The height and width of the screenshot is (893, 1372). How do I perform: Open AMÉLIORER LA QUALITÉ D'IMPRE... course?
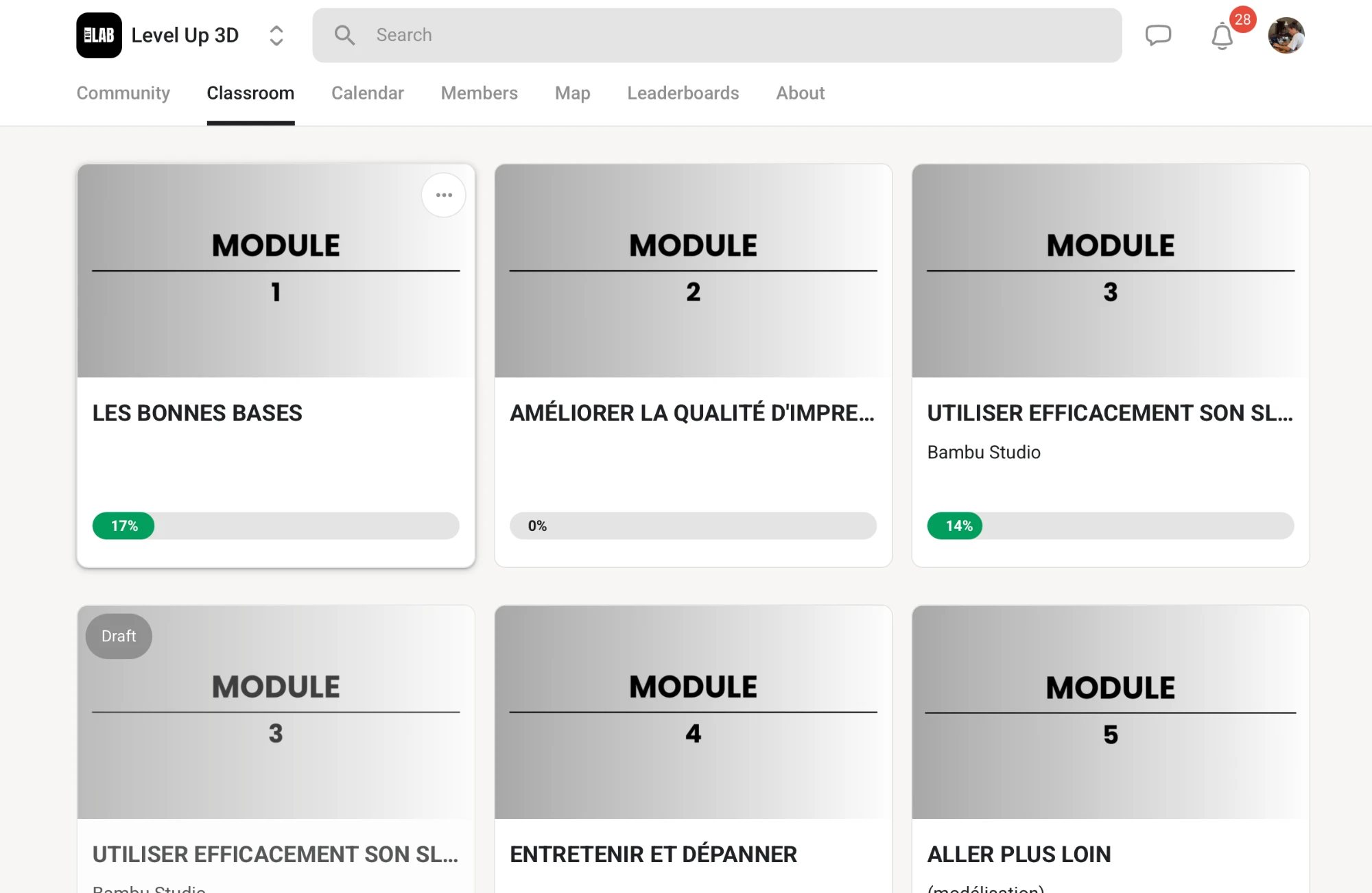coord(692,413)
